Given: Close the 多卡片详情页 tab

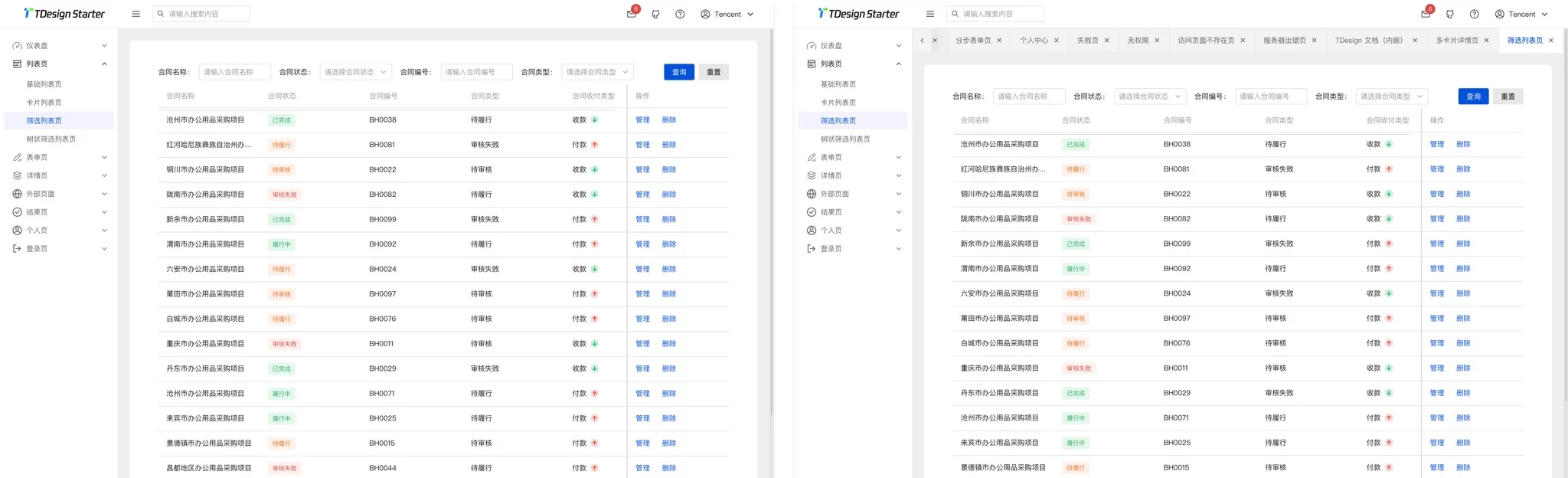Looking at the screenshot, I should [1487, 41].
